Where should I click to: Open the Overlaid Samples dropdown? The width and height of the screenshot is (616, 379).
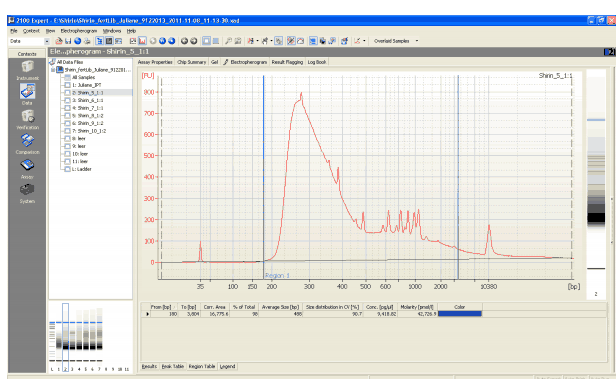(417, 41)
